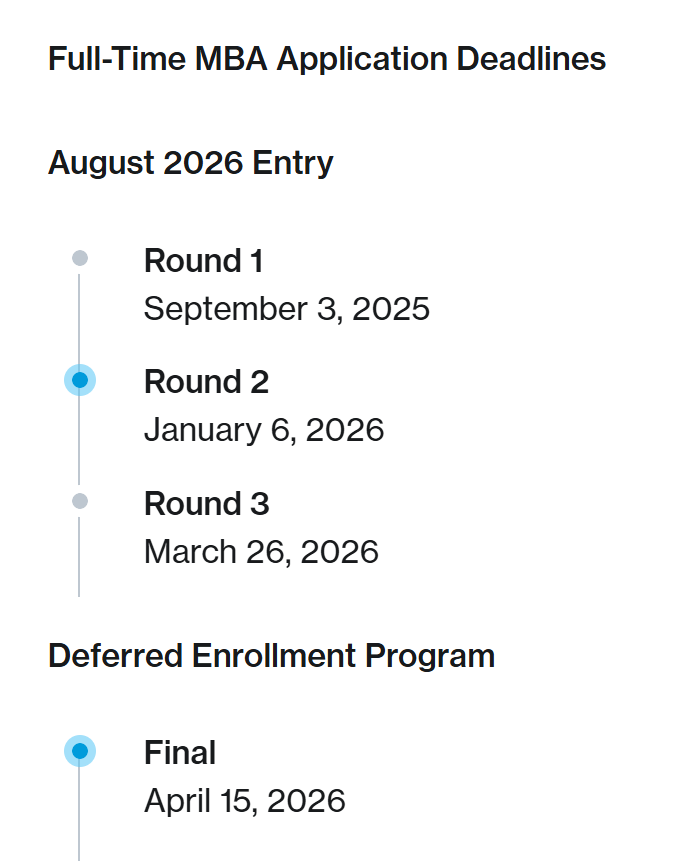691x868 pixels.
Task: Select the 'Round 2' label
Action: (x=206, y=382)
